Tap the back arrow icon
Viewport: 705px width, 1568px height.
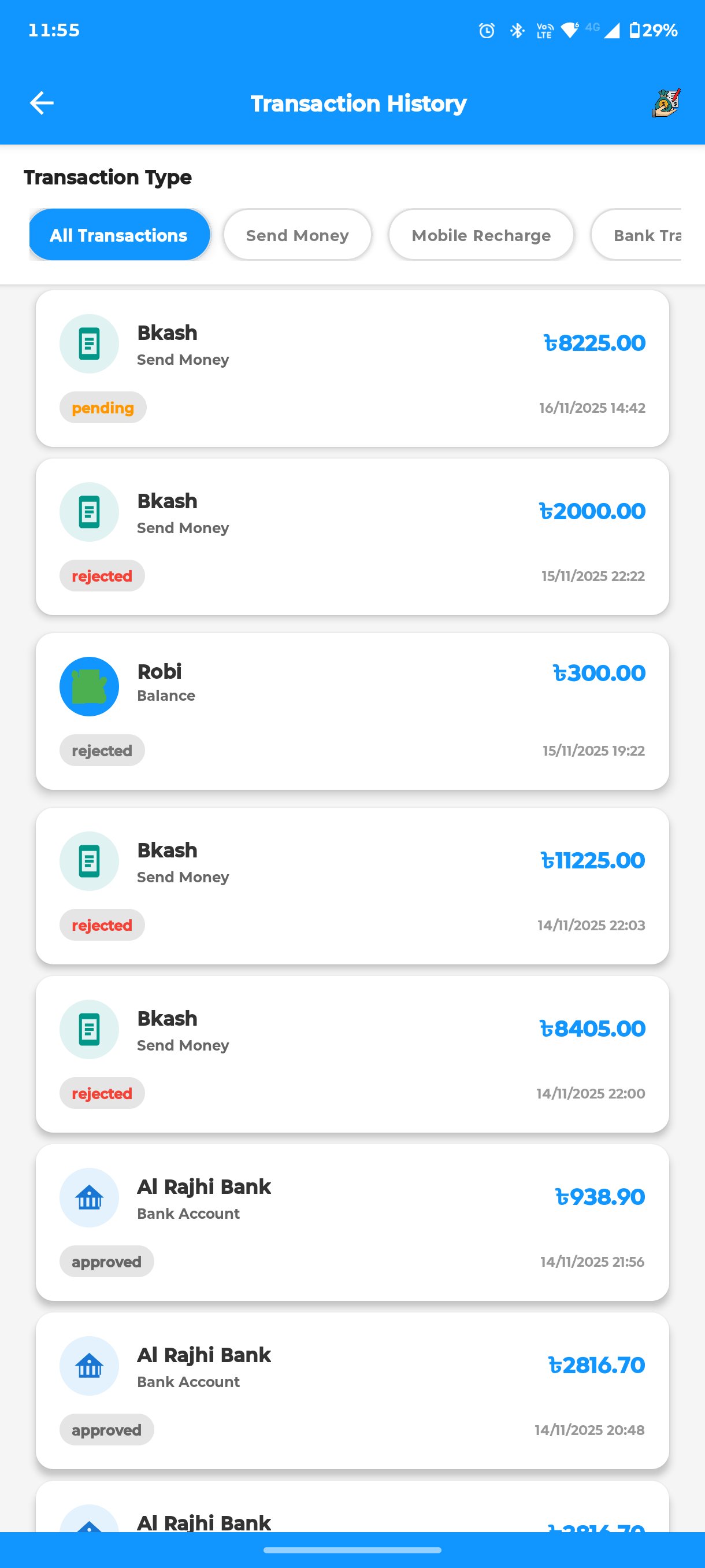click(42, 103)
